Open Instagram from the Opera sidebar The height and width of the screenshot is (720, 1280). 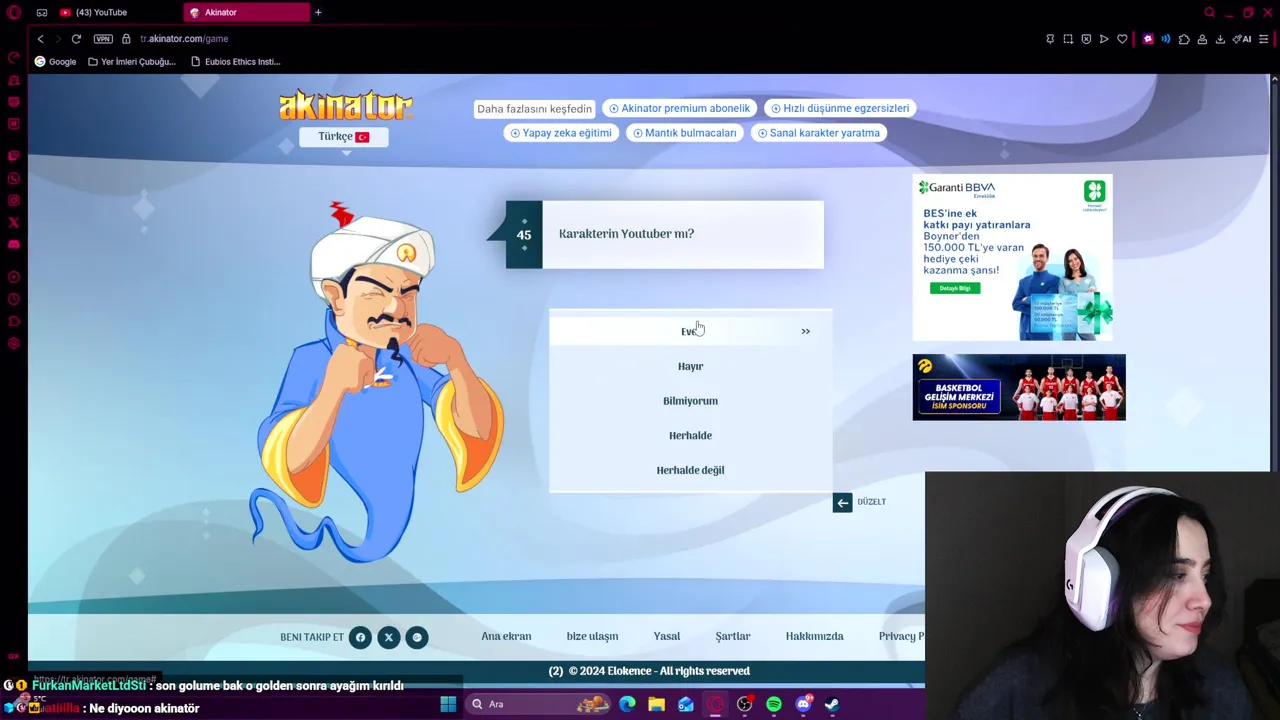click(x=13, y=201)
